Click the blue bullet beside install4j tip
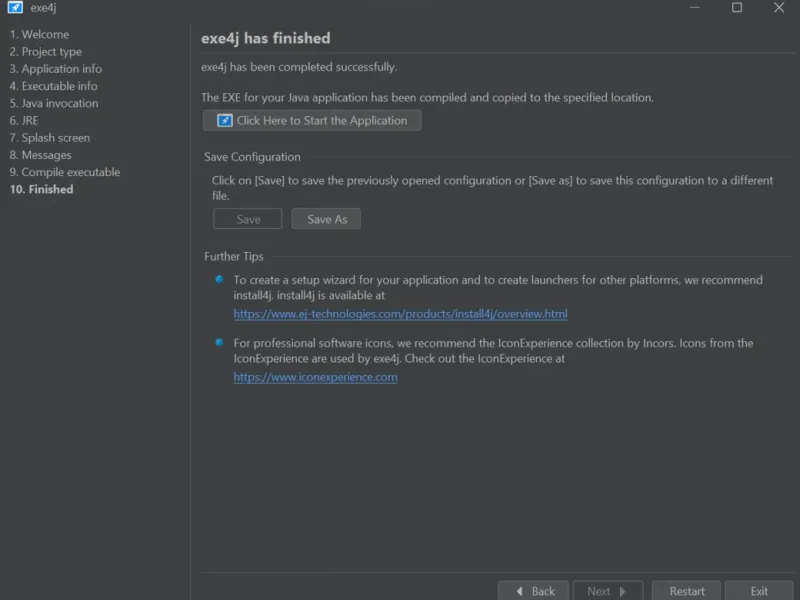This screenshot has height=600, width=800. (x=219, y=279)
